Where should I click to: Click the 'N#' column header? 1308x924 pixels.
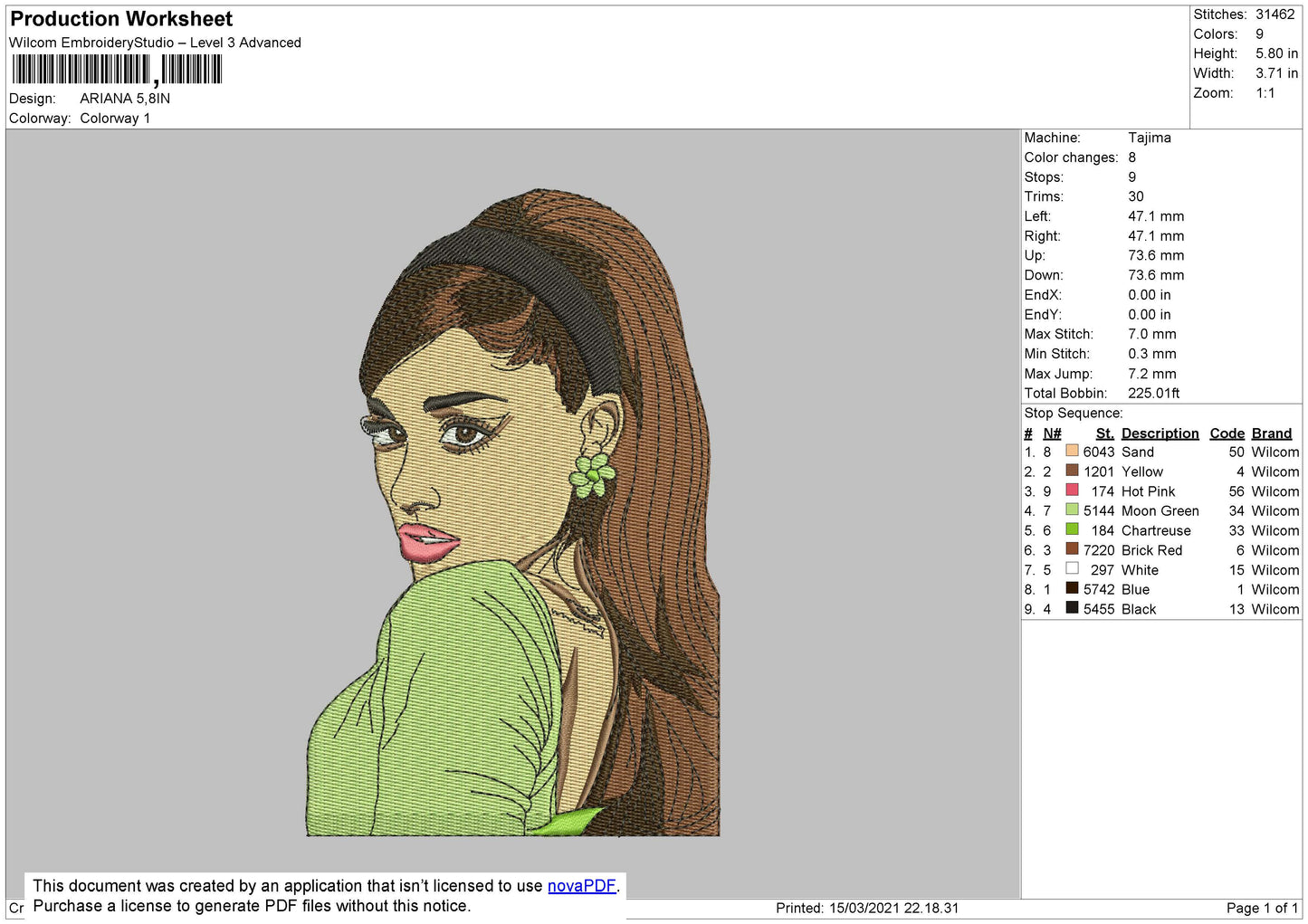[1051, 433]
